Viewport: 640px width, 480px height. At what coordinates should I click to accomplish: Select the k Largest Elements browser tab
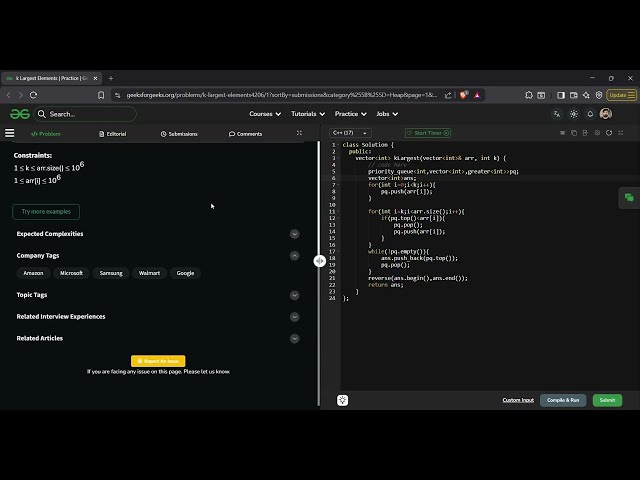tap(51, 78)
